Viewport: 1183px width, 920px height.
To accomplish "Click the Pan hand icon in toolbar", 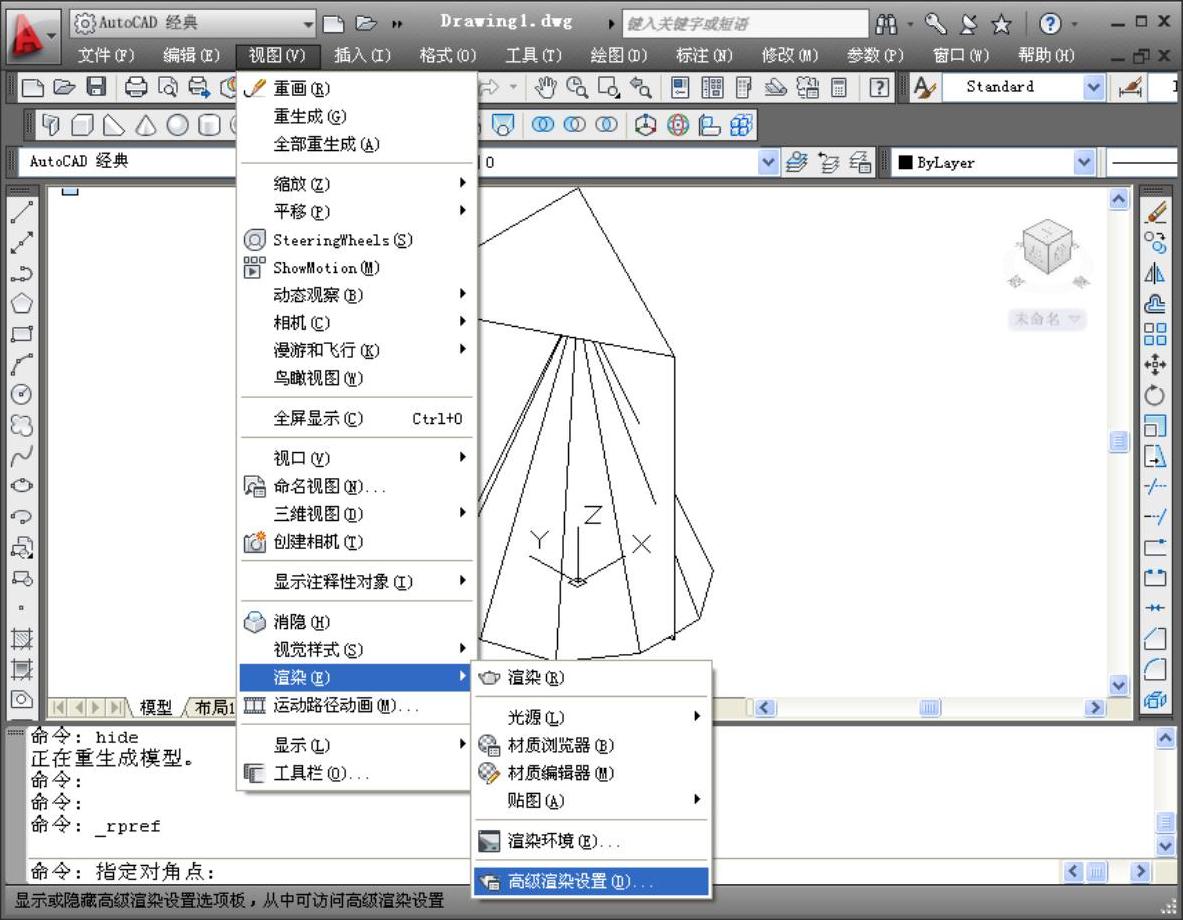I will click(545, 88).
